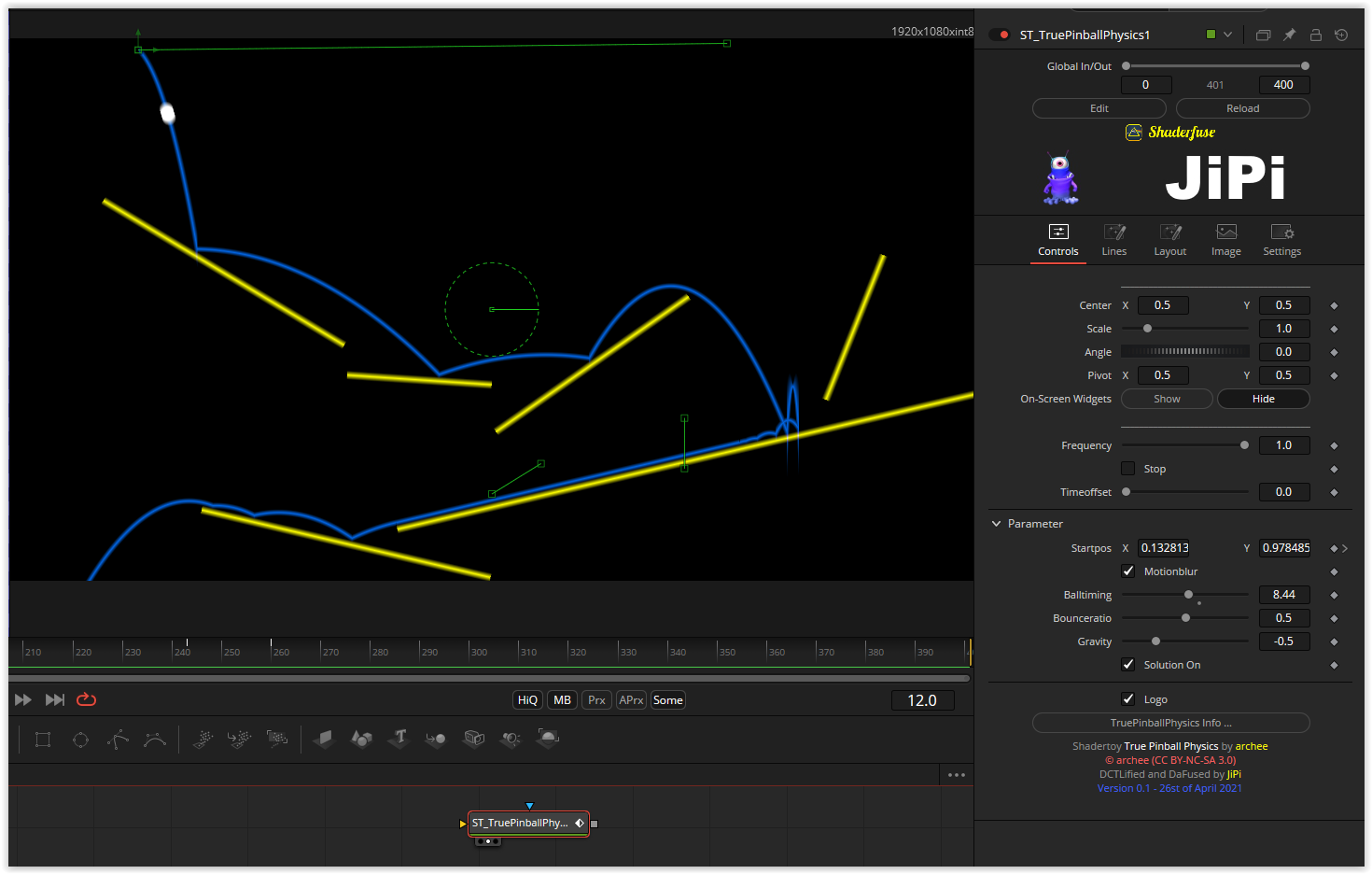Click the Shaderfuse logo icon

point(1134,132)
